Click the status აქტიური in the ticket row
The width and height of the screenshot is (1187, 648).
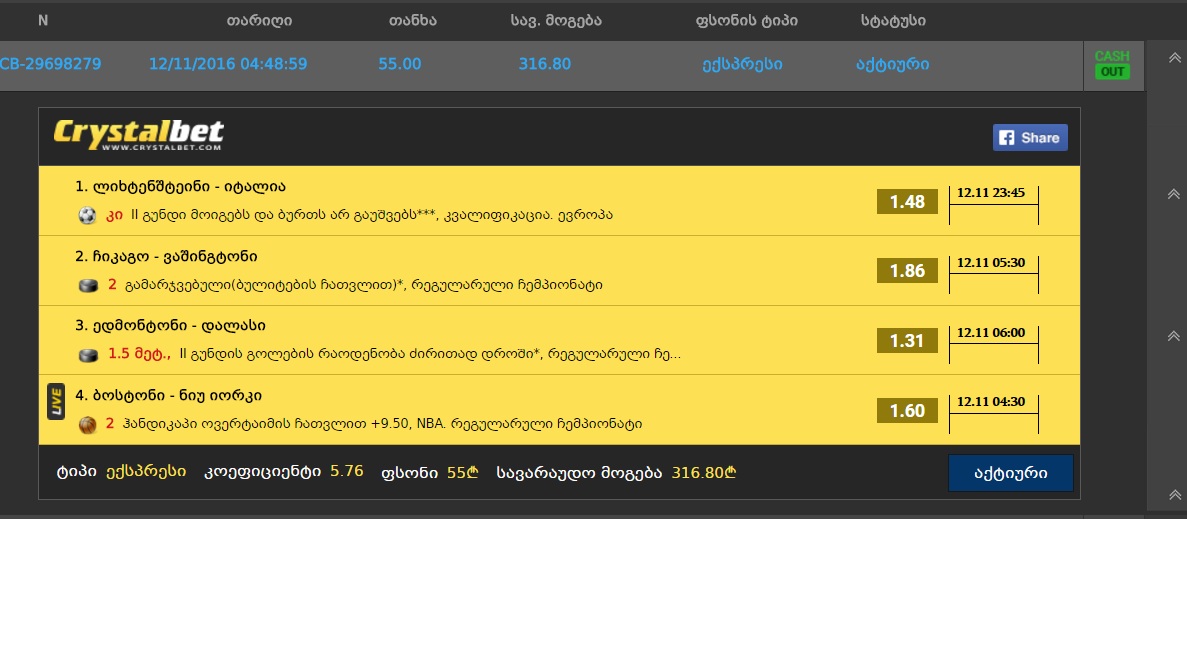click(x=893, y=64)
